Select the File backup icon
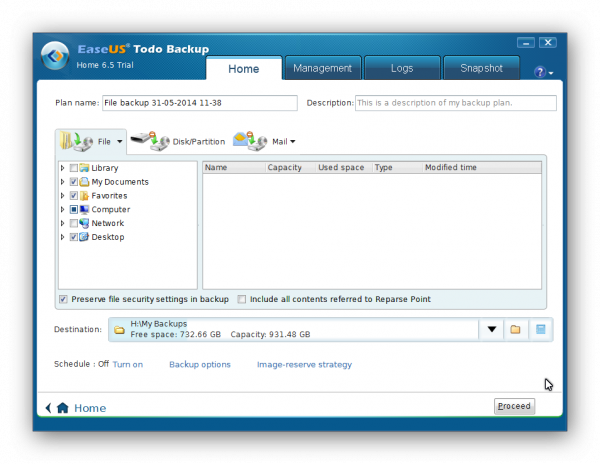Image resolution: width=600 pixels, height=464 pixels. click(76, 142)
